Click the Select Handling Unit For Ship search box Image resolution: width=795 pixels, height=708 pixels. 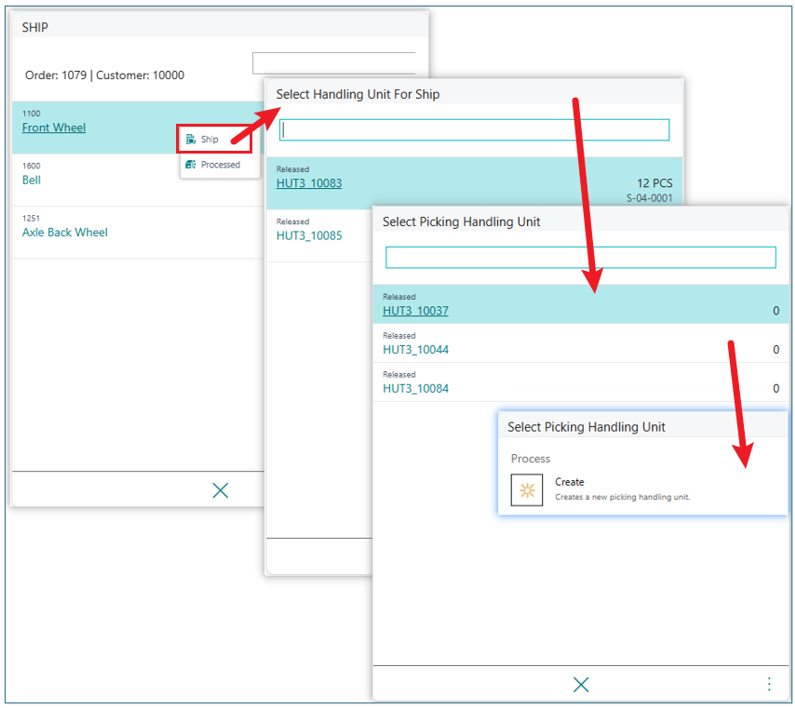(x=474, y=130)
